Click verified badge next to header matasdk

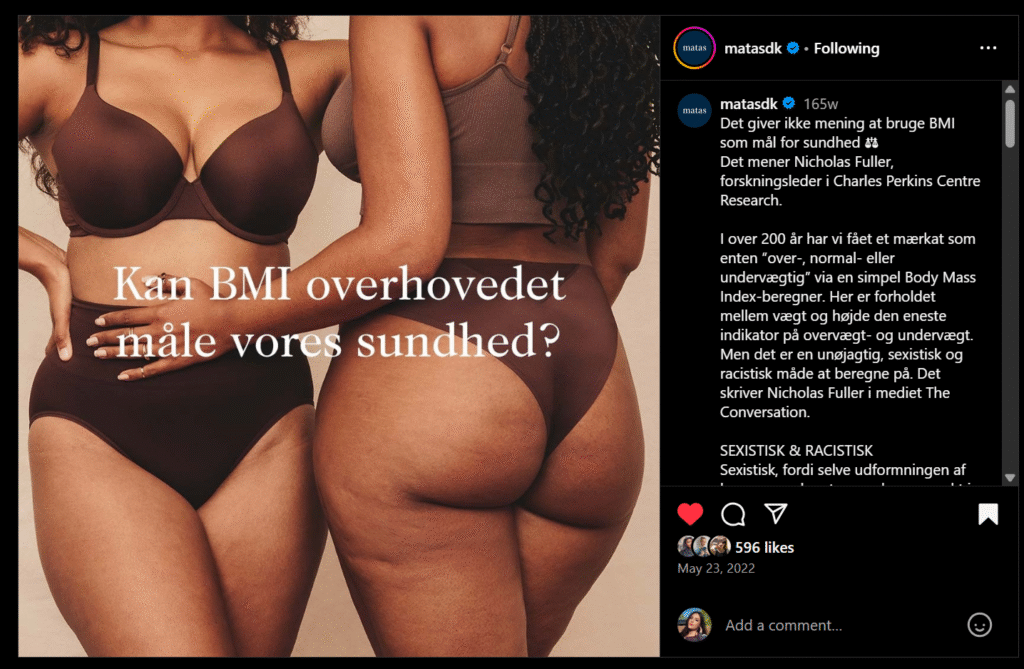pos(793,48)
